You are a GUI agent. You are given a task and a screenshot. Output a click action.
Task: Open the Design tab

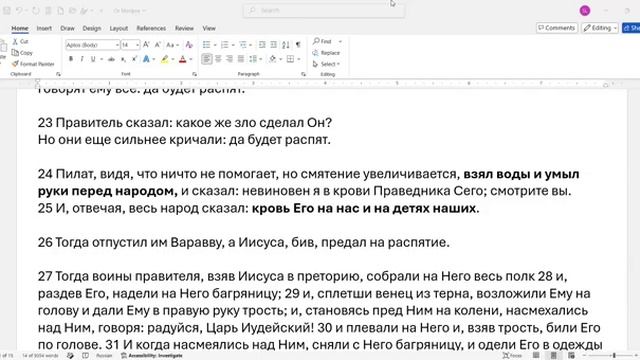(91, 28)
